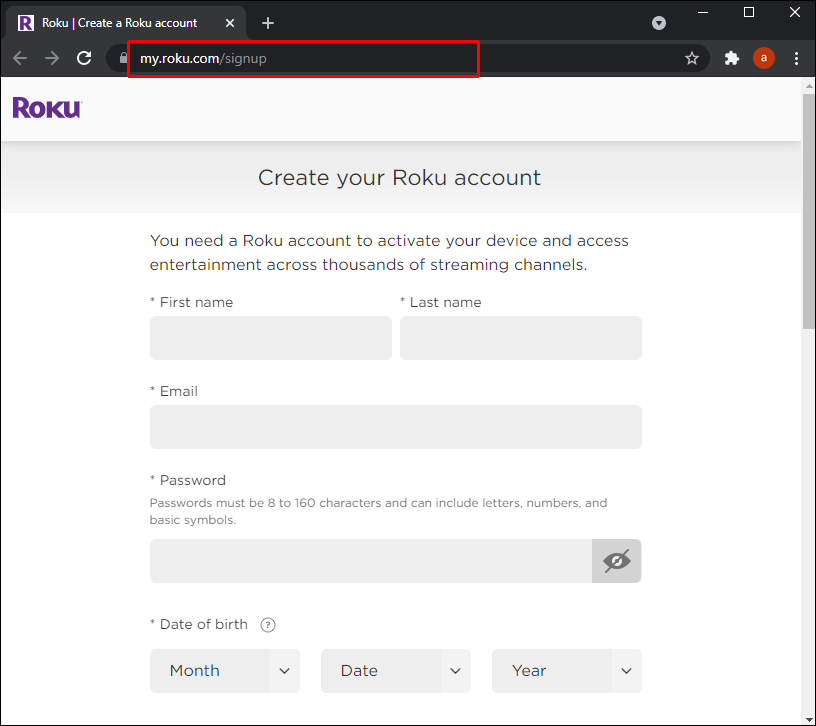The width and height of the screenshot is (816, 726).
Task: Click the date of birth help icon
Action: (x=268, y=625)
